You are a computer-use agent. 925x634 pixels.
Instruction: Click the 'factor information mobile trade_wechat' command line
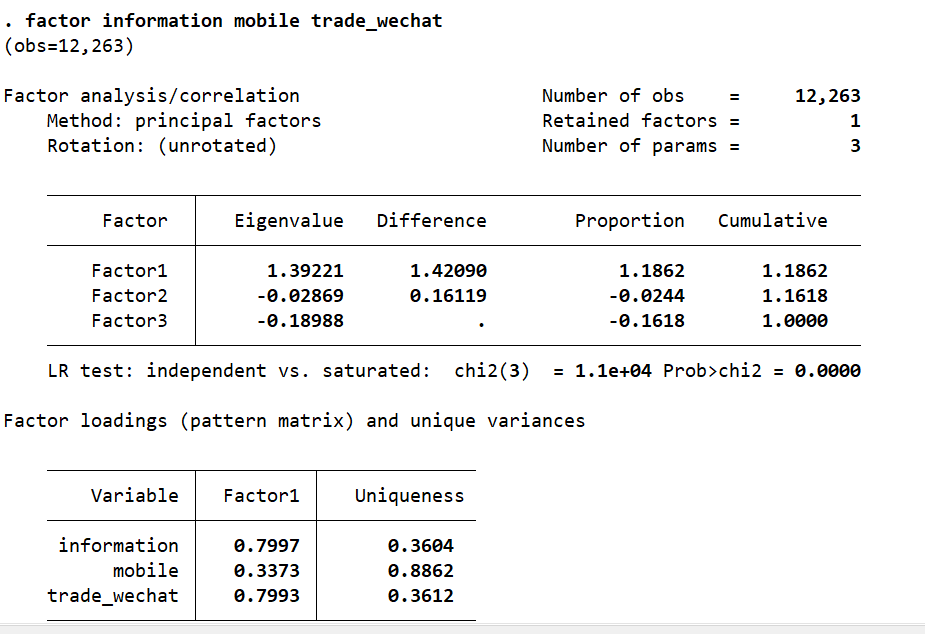pos(233,21)
